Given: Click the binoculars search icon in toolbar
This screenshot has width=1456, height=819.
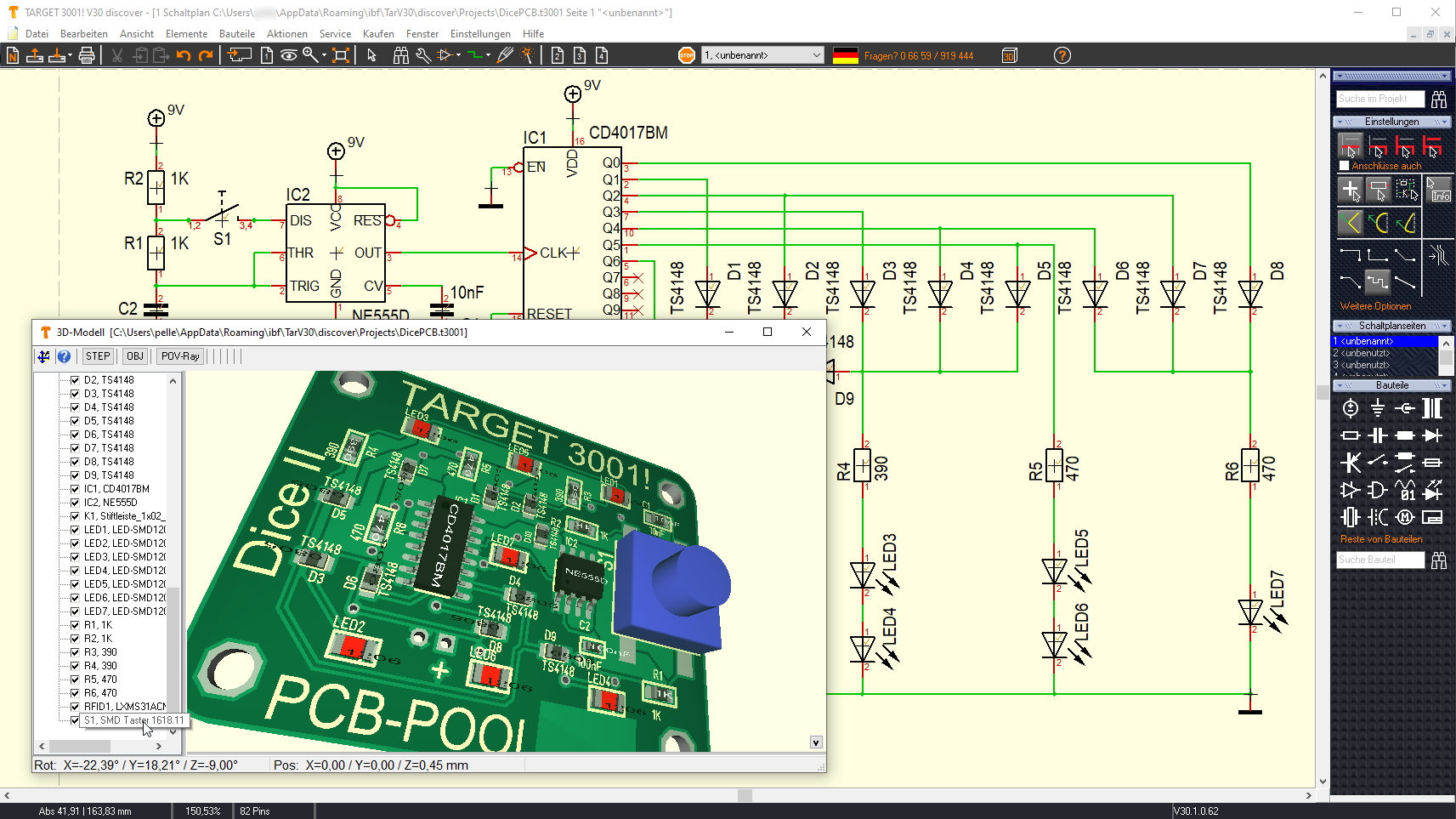Looking at the screenshot, I should (x=401, y=56).
